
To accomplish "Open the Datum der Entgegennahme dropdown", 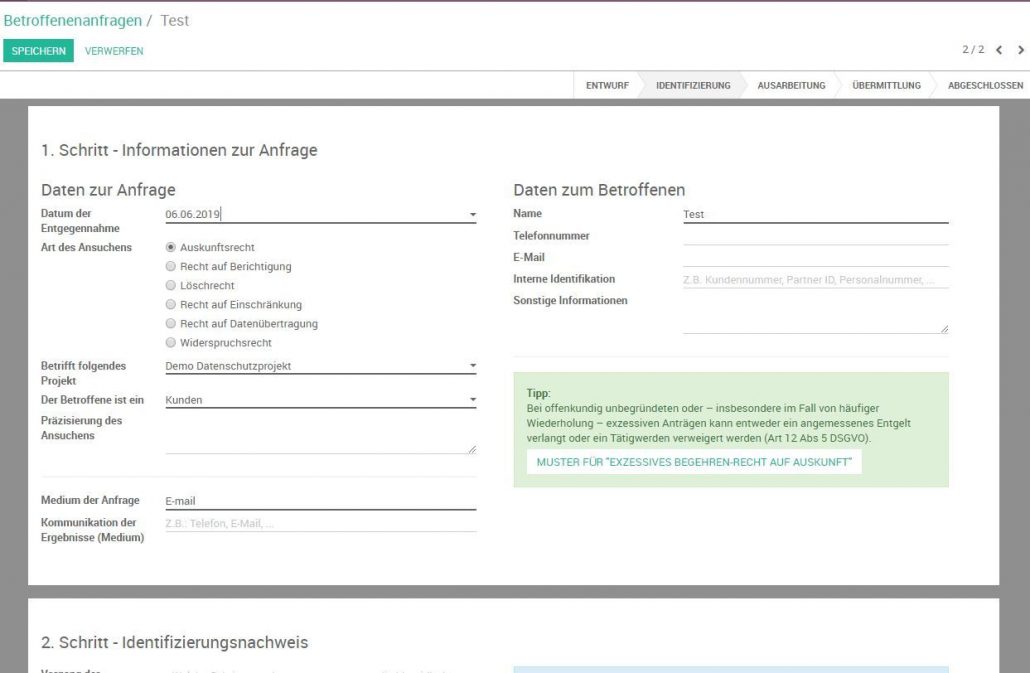I will pos(472,214).
